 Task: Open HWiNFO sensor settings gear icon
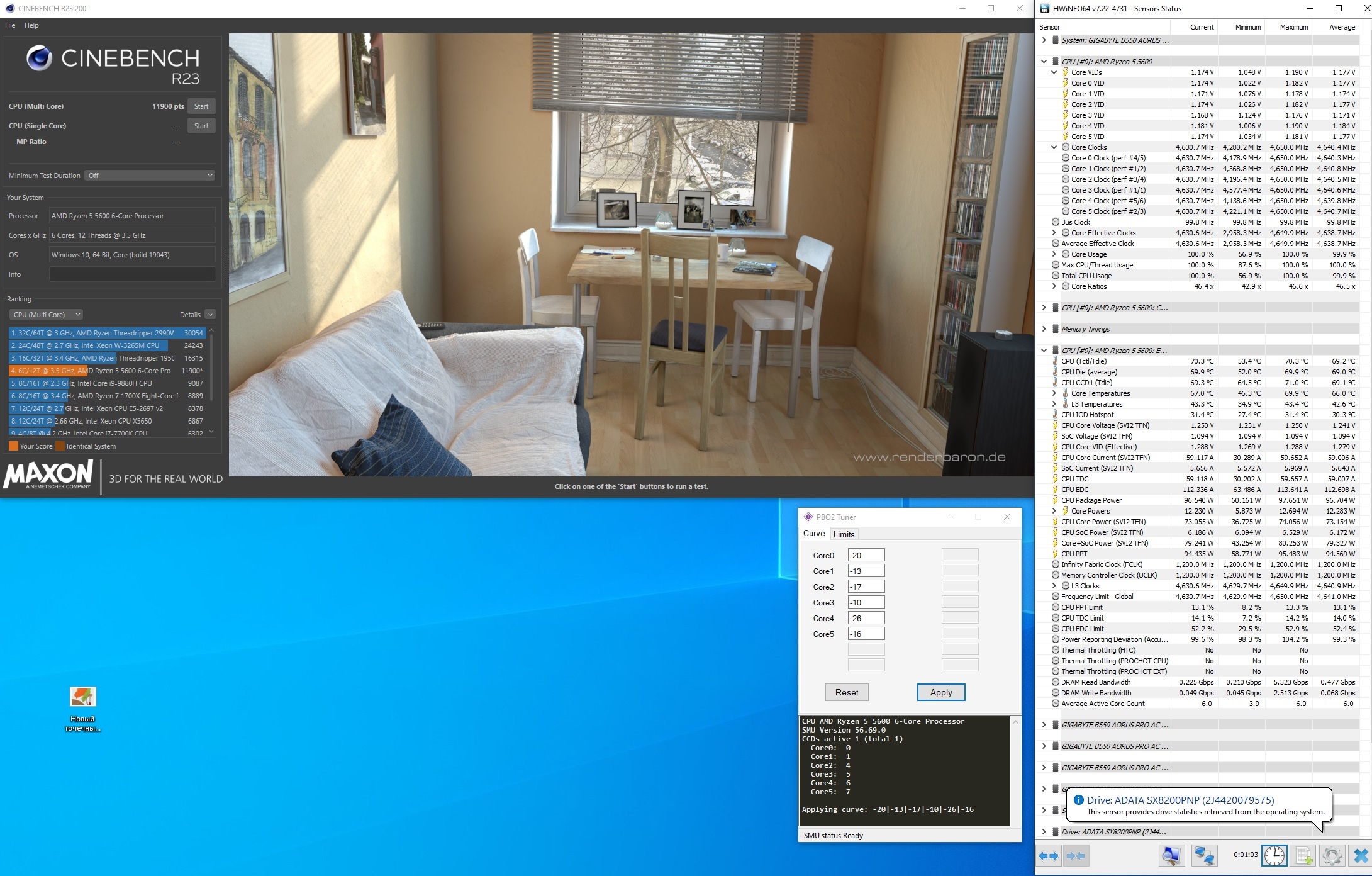[1331, 856]
